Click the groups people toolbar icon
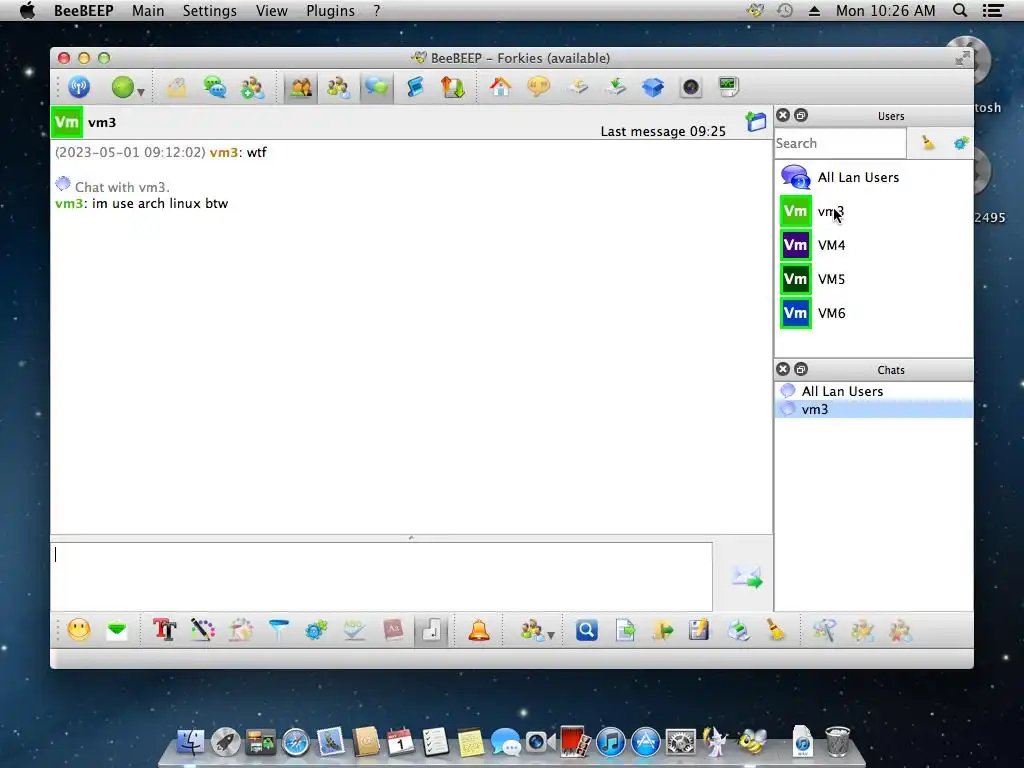Viewport: 1024px width, 768px height. (338, 87)
